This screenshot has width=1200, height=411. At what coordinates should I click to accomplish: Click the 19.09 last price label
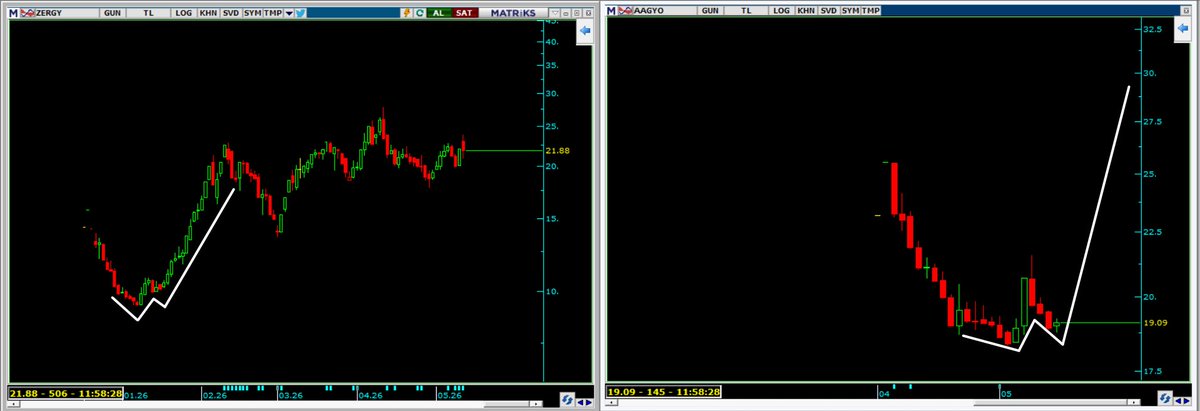click(x=1156, y=323)
